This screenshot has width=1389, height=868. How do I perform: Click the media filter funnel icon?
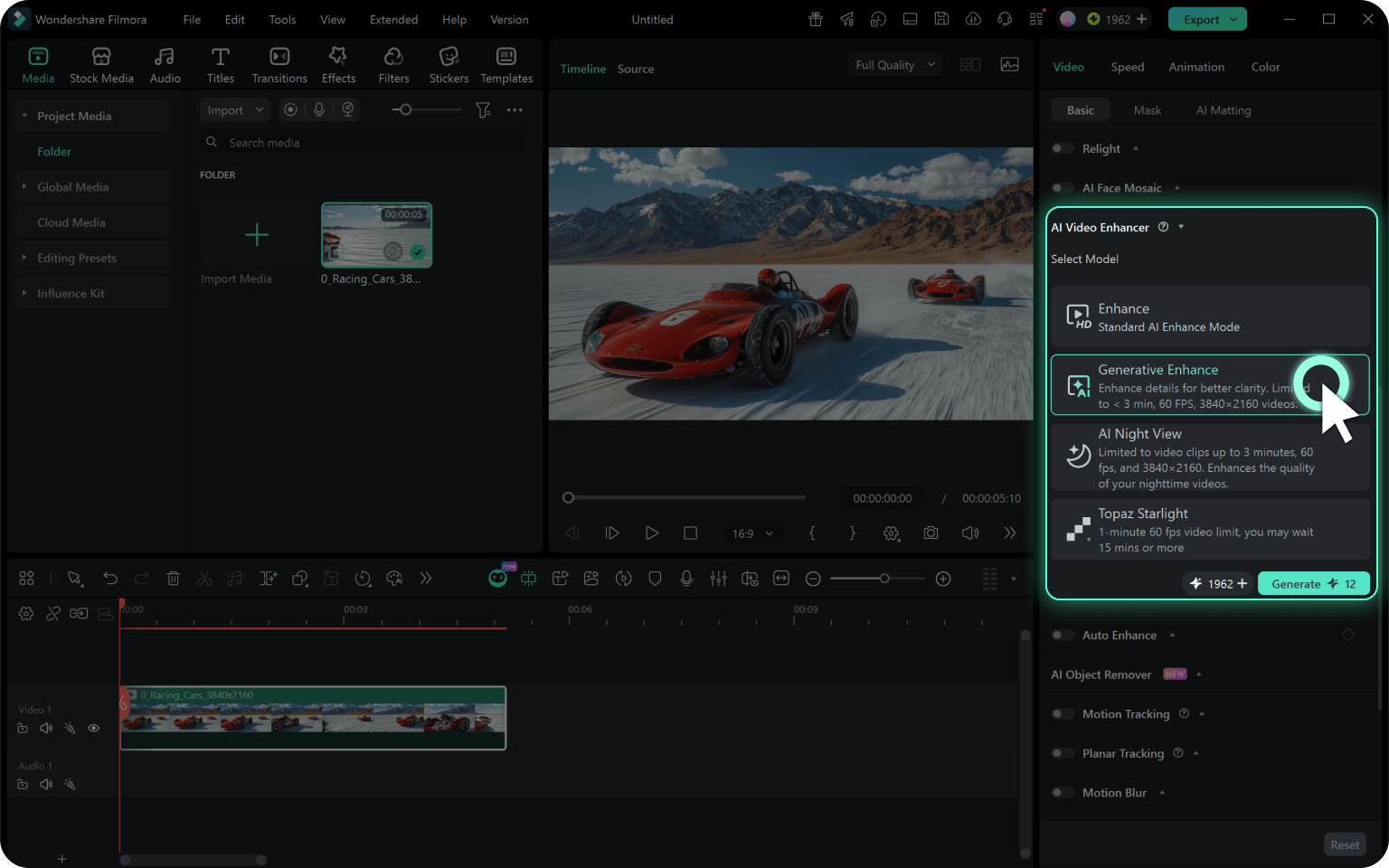click(484, 110)
